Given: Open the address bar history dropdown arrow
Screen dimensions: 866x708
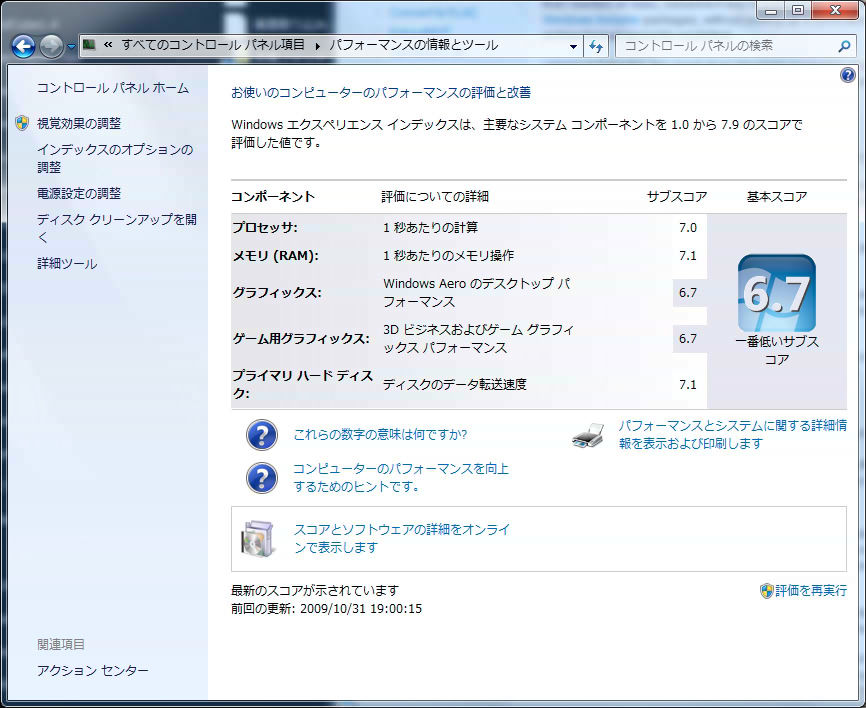Looking at the screenshot, I should [x=573, y=46].
